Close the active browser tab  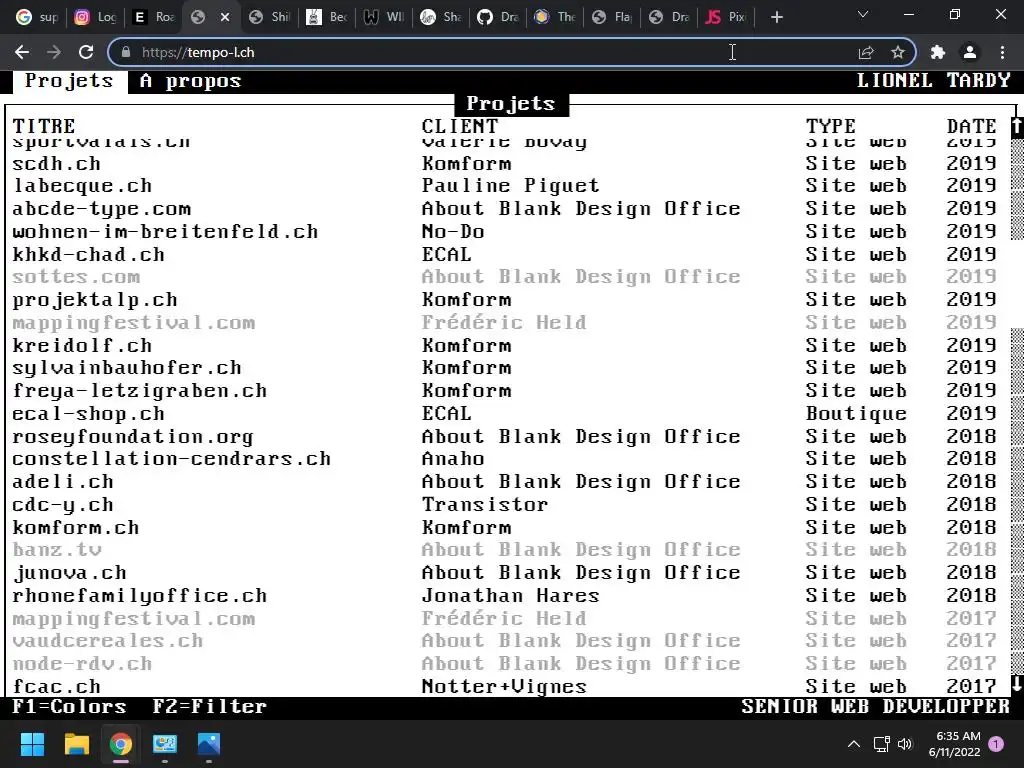pyautogui.click(x=225, y=17)
